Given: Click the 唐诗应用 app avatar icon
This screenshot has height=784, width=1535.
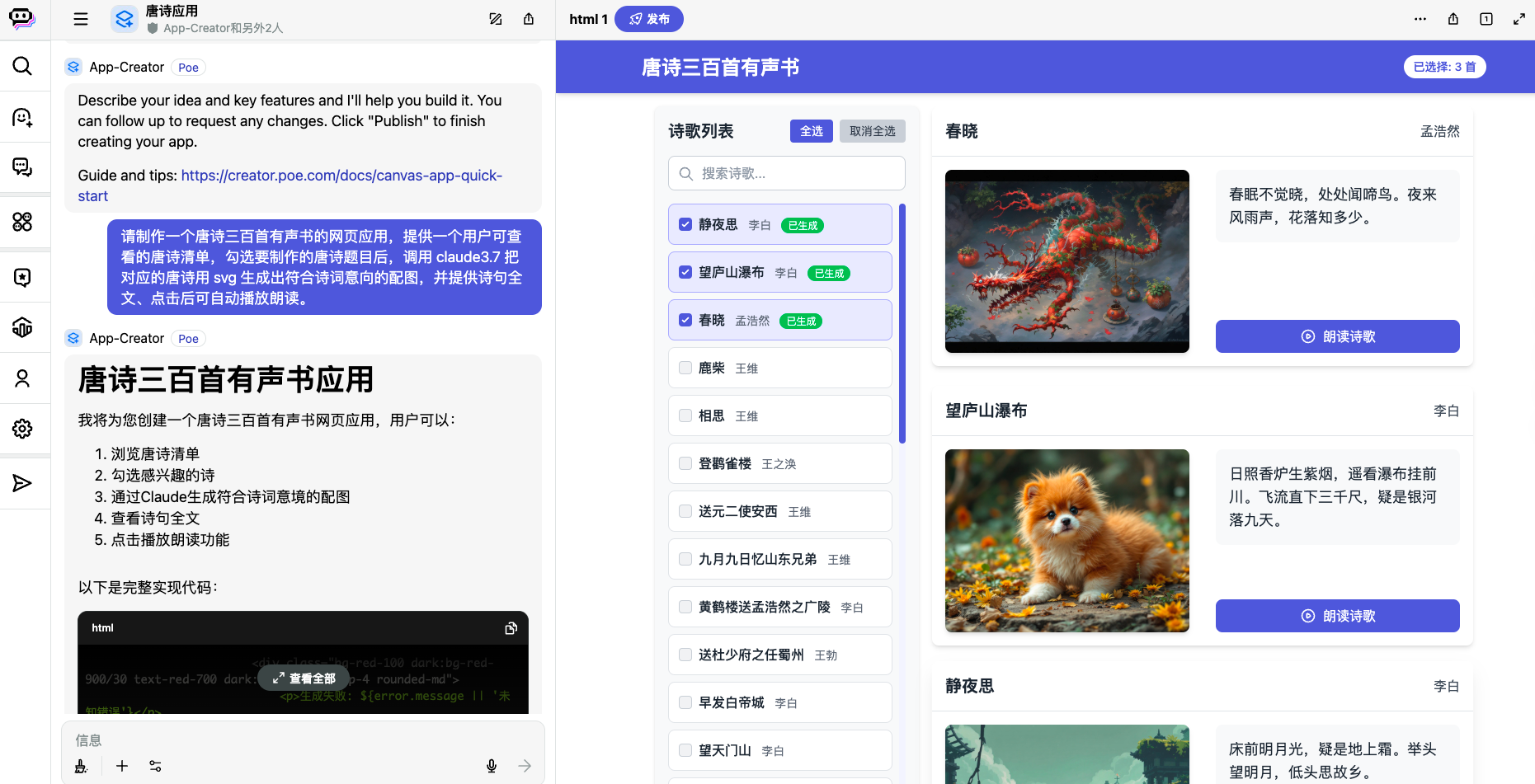Looking at the screenshot, I should pos(125,19).
